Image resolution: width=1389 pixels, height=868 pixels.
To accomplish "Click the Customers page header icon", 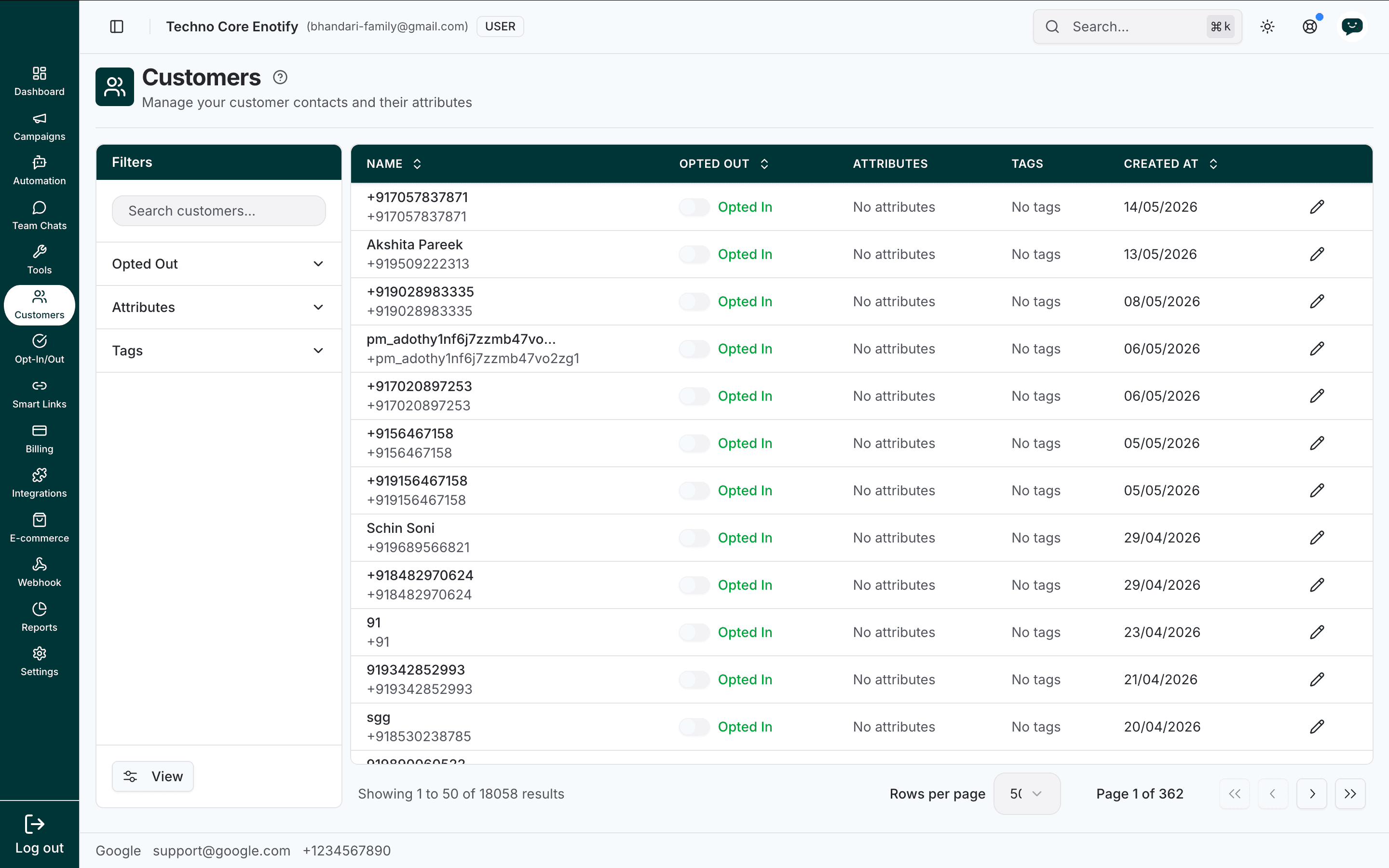I will 115,87.
